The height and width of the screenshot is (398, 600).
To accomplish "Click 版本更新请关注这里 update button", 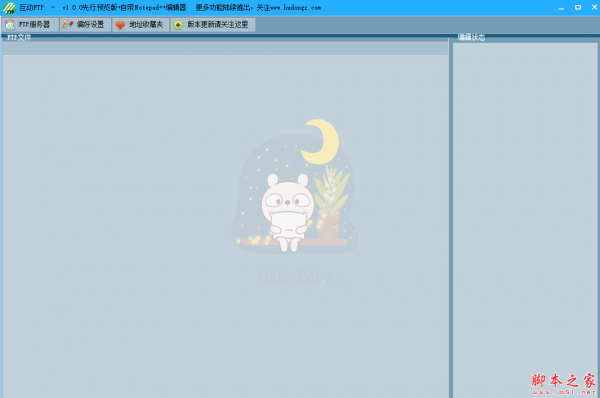I will (x=213, y=24).
